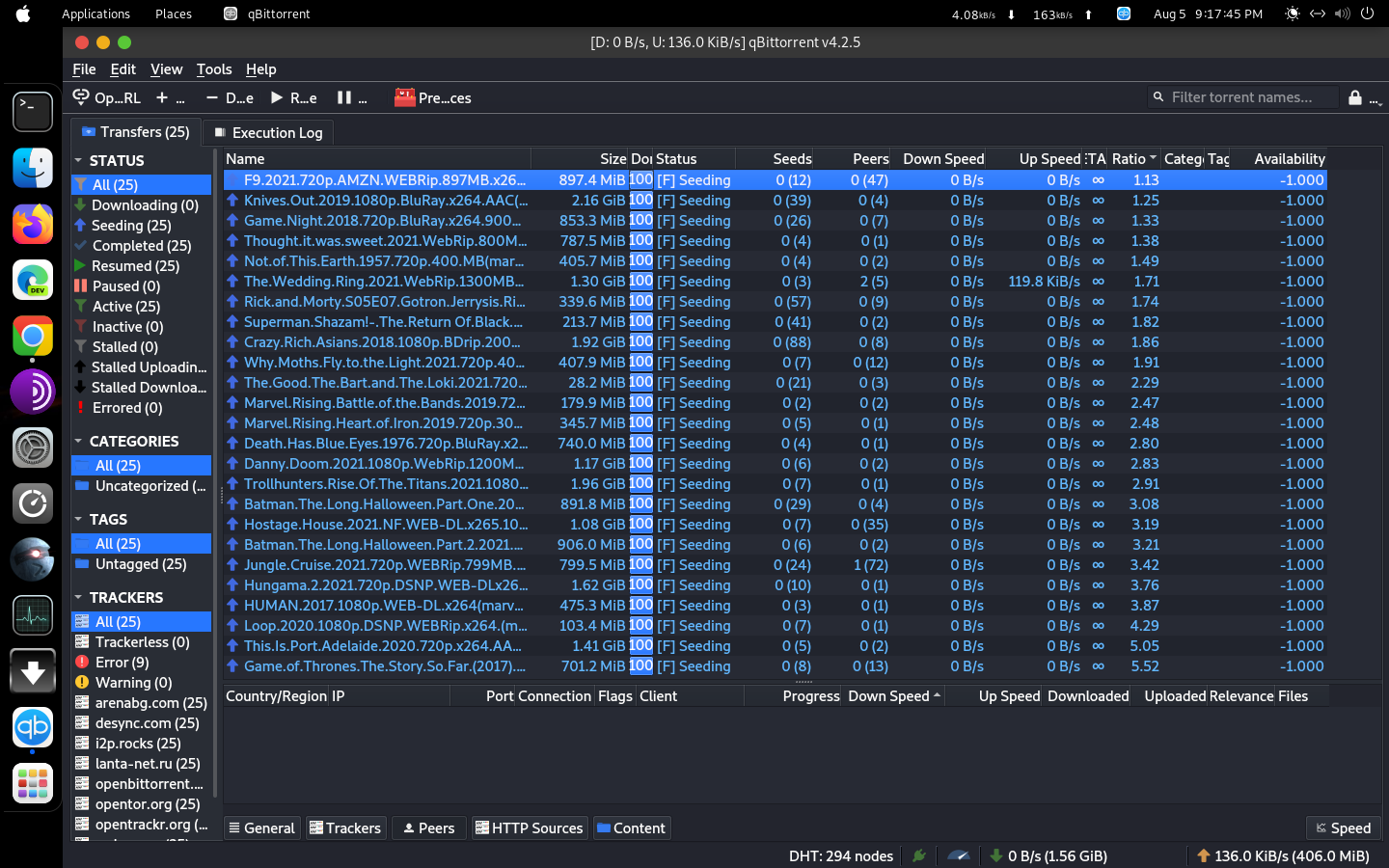
Task: Select the Seeding (25) status filter
Action: point(130,226)
